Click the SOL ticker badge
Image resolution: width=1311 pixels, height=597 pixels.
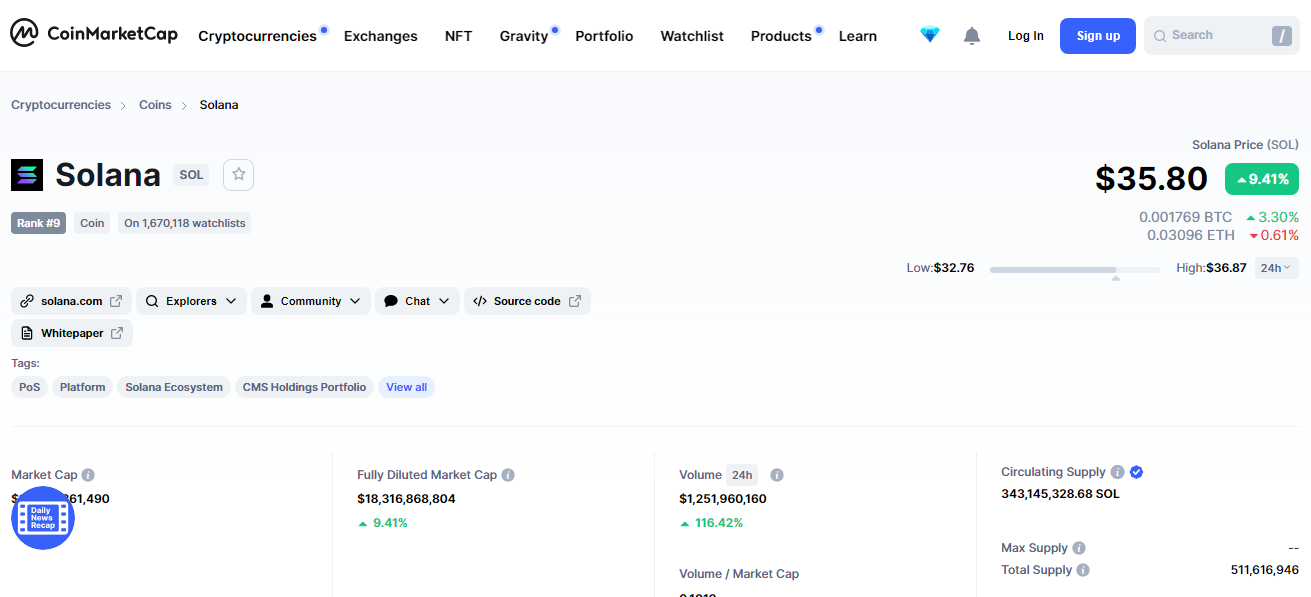click(191, 175)
